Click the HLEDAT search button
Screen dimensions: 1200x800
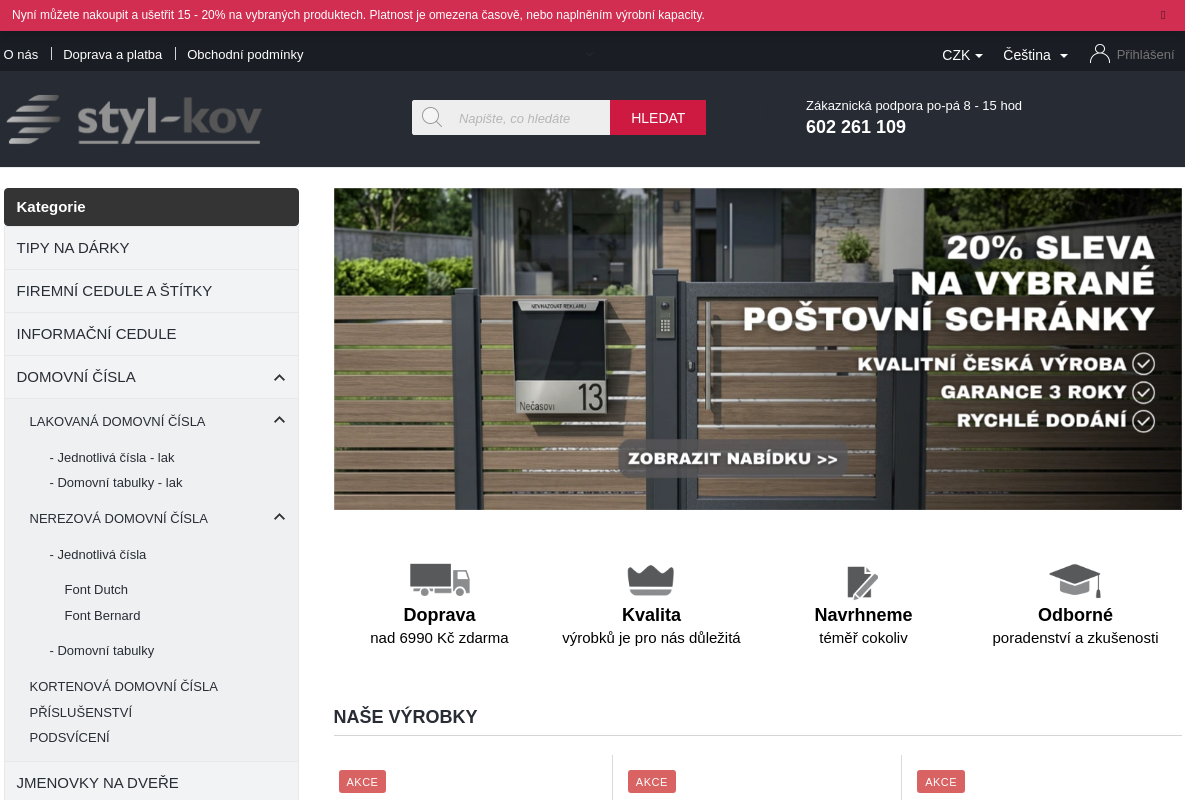(658, 118)
